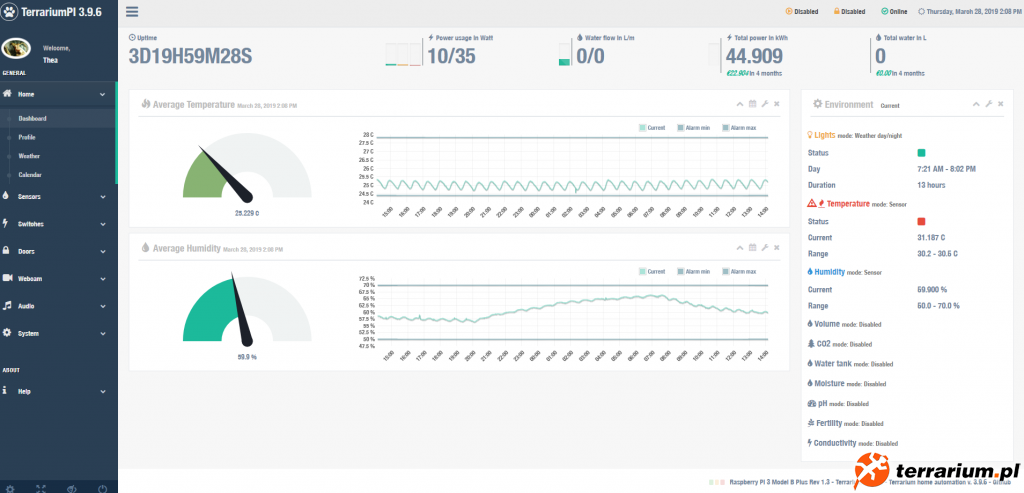
Task: Click the power icon in sidebar footer
Action: 102,487
